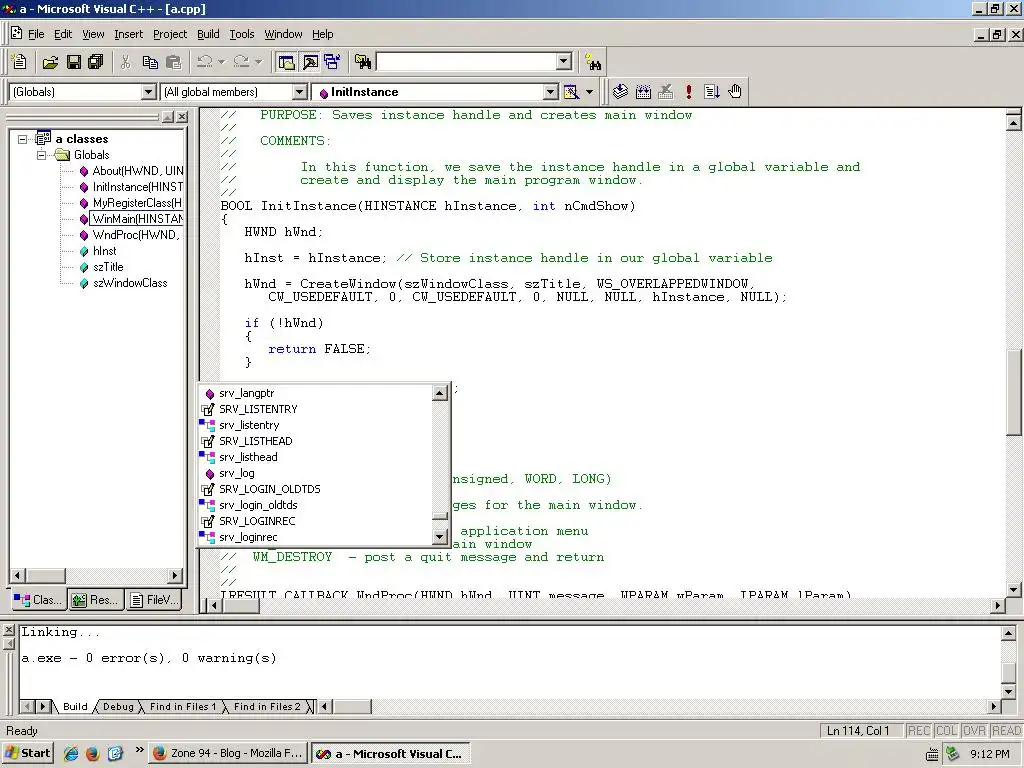Select WndProc in class tree
The height and width of the screenshot is (768, 1024).
point(130,235)
